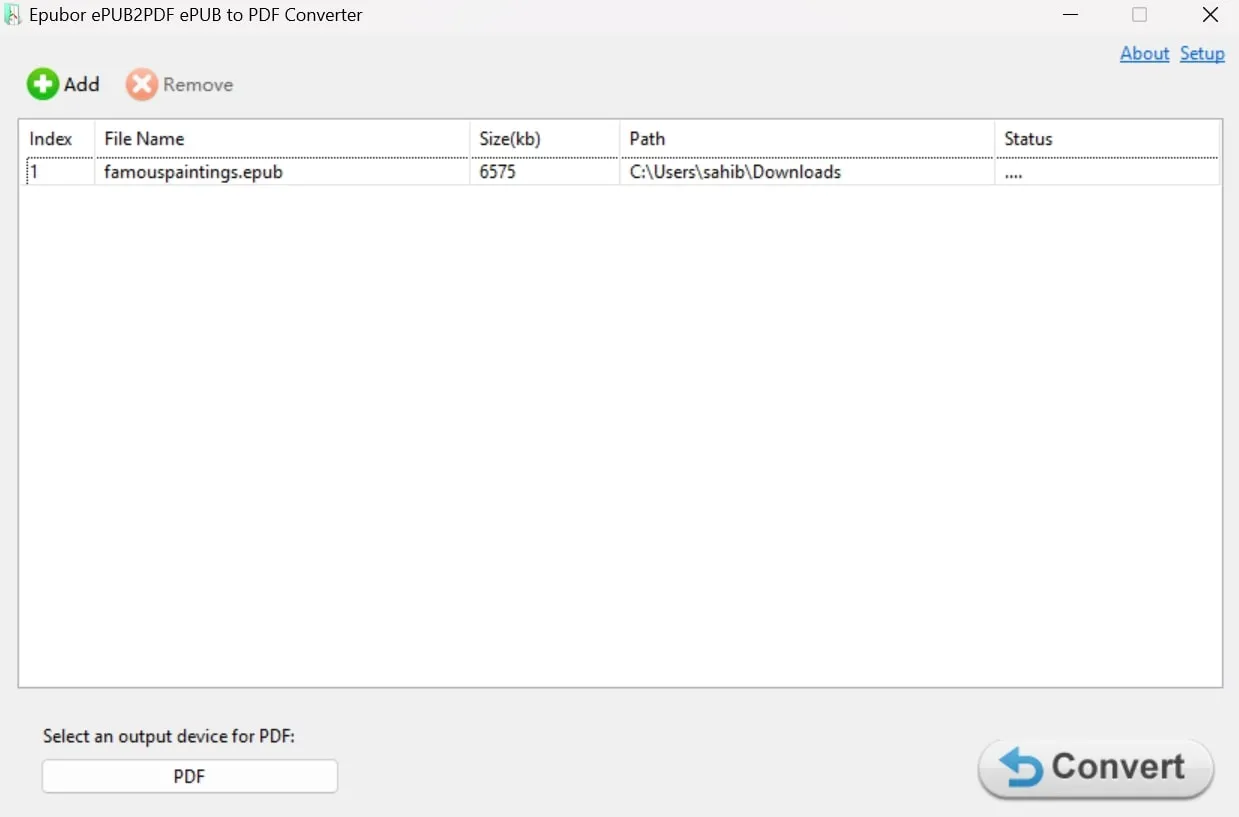Select the Remove toolbar item

[x=179, y=84]
